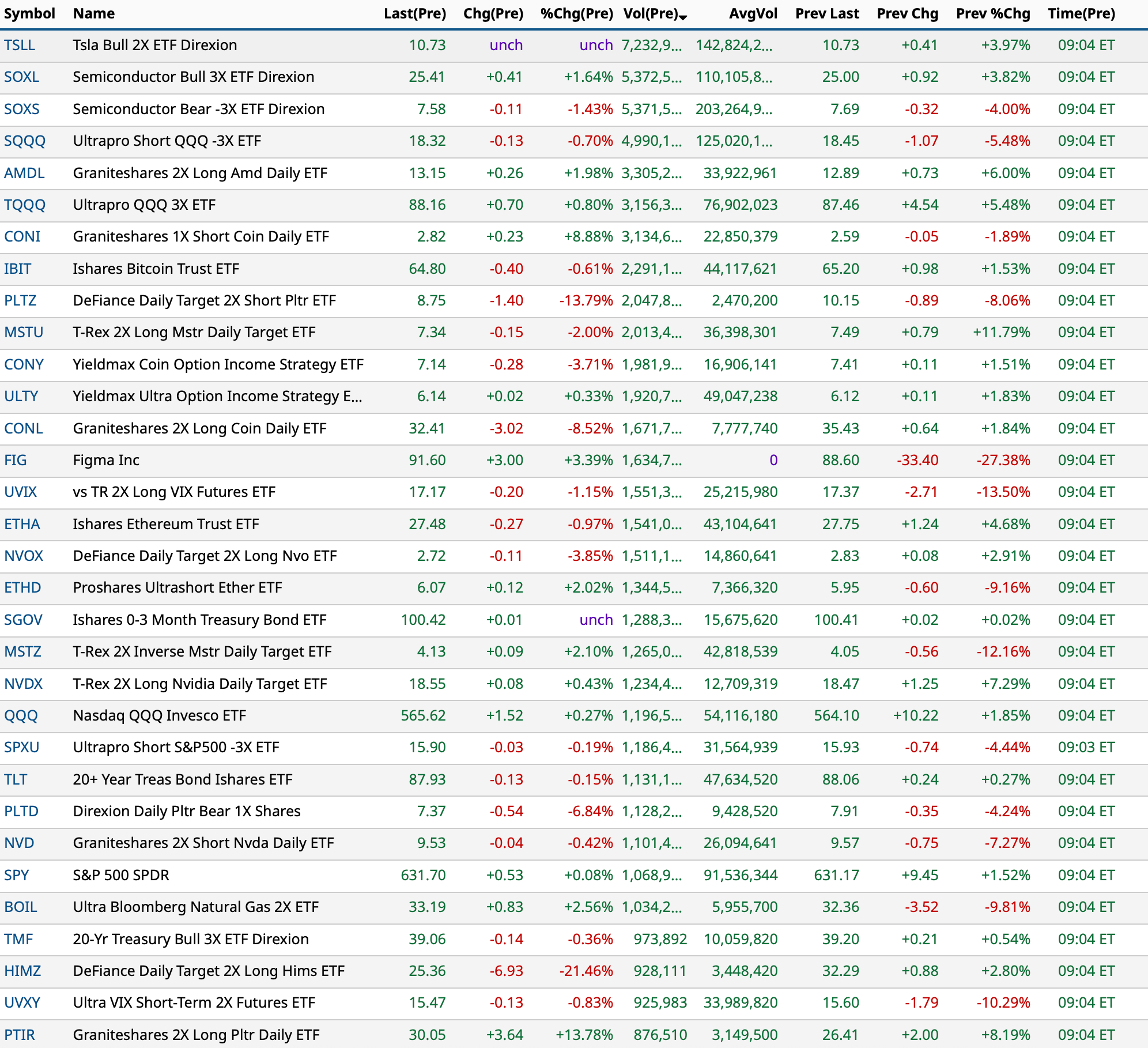Click the HIMZ symbol link

[x=22, y=971]
